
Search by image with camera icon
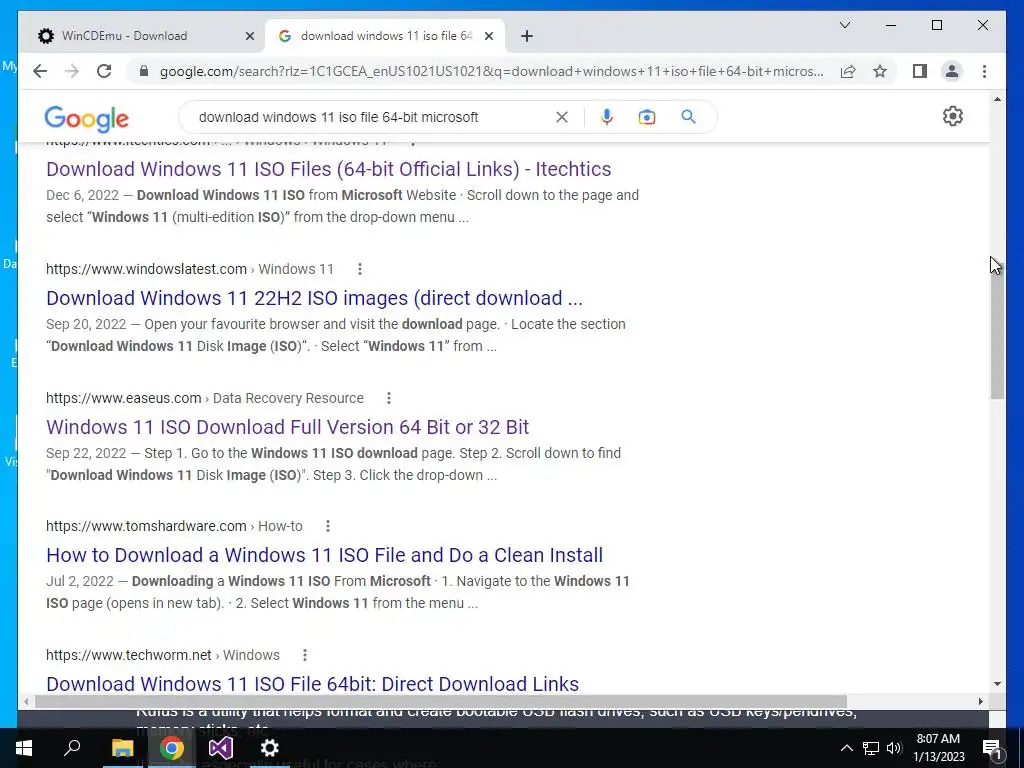[647, 117]
